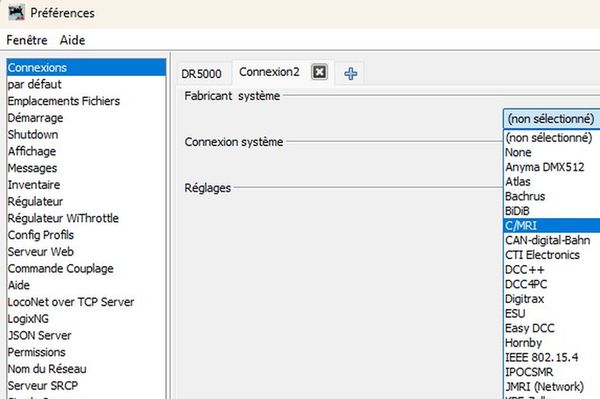Go to Commande Couplage preferences
This screenshot has height=399, width=600.
(x=86, y=269)
